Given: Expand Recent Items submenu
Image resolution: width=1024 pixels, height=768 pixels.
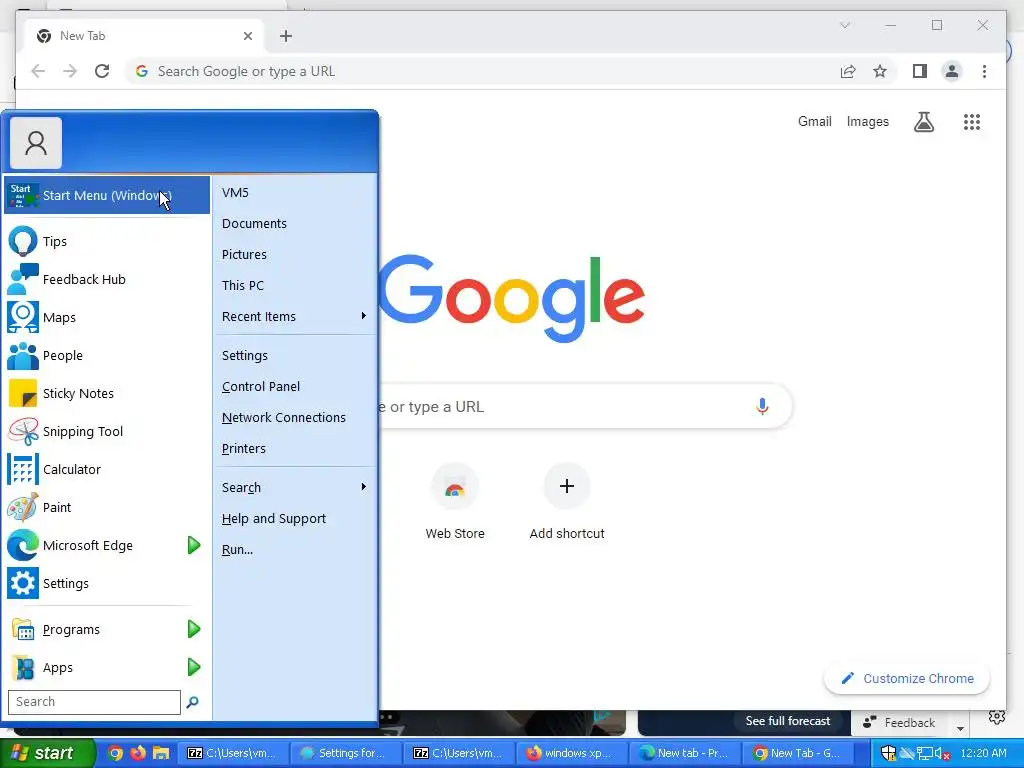Looking at the screenshot, I should click(x=364, y=316).
